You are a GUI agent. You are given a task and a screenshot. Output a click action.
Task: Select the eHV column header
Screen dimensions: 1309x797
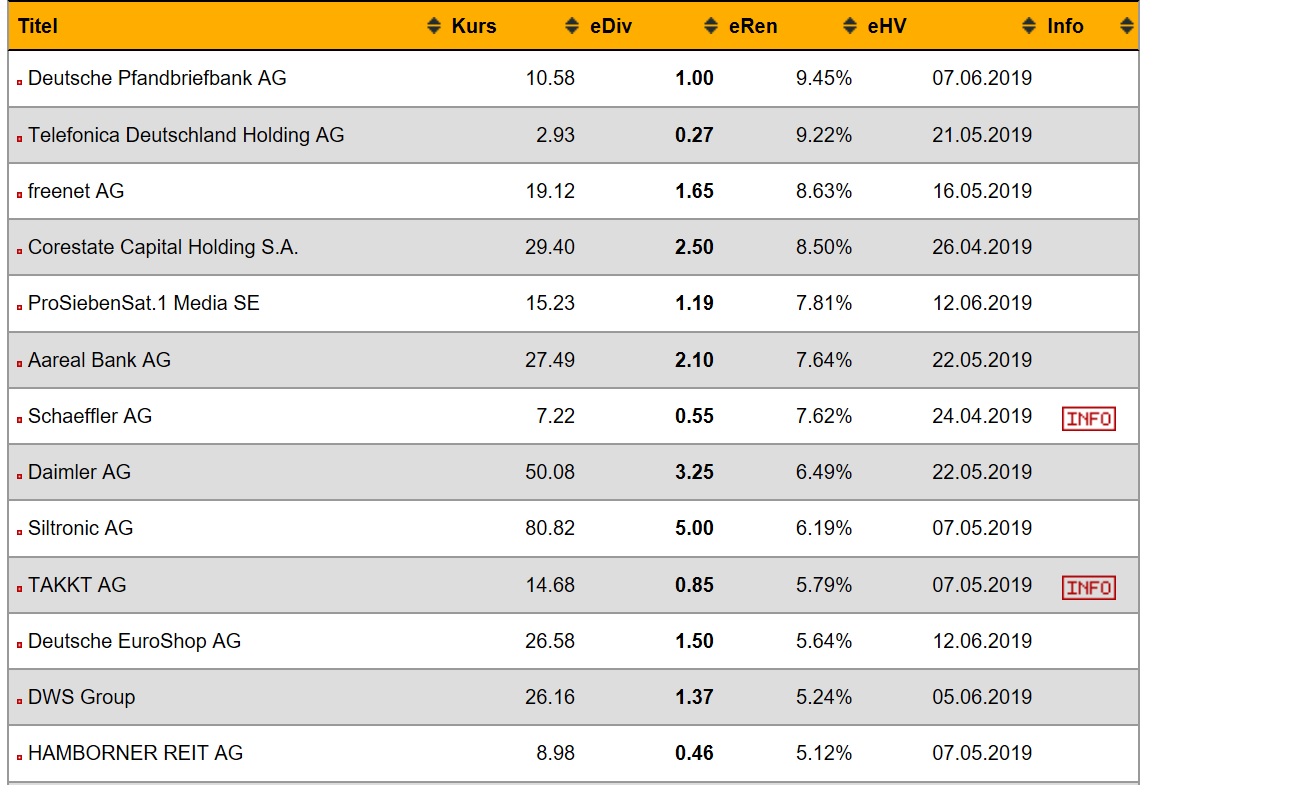(x=888, y=26)
